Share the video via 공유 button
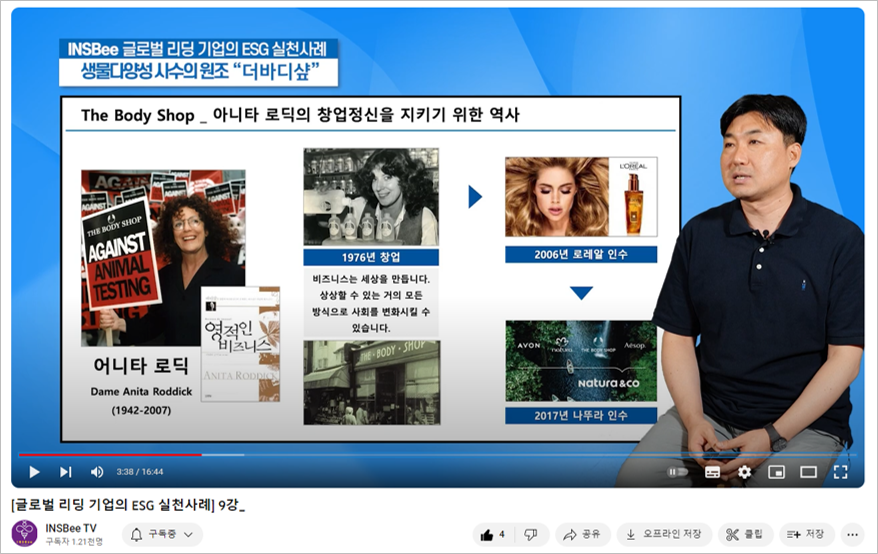Image resolution: width=878 pixels, height=554 pixels. coord(581,535)
